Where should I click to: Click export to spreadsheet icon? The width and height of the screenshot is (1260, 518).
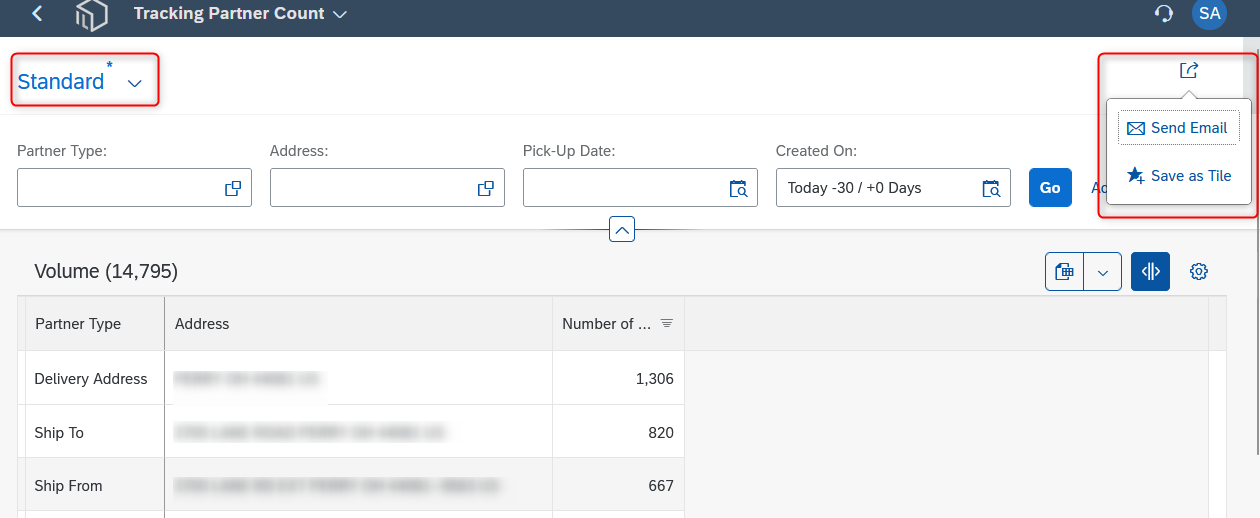coord(1065,271)
